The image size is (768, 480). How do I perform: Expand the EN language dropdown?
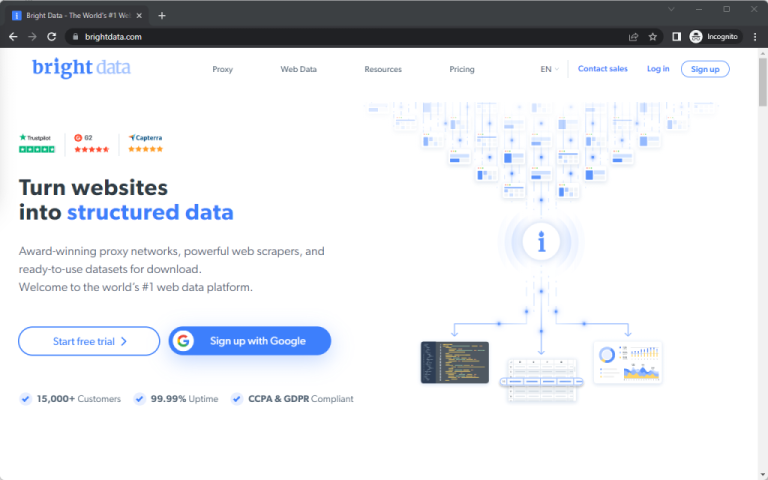[549, 69]
